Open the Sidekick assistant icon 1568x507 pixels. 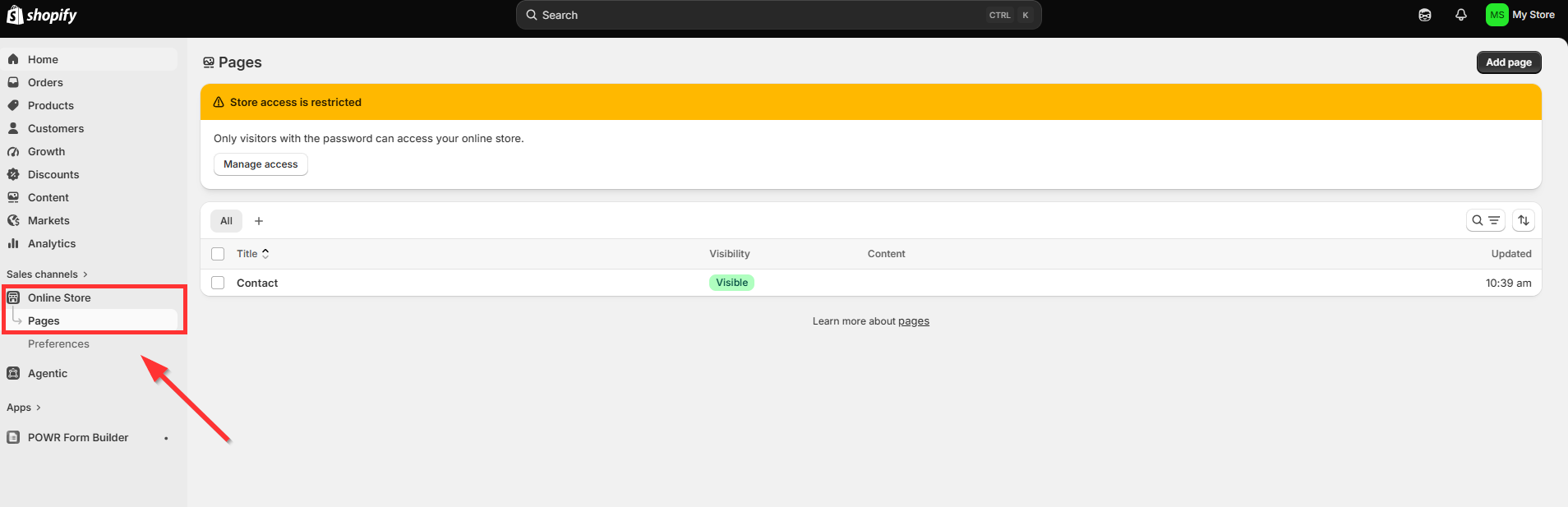(x=1425, y=15)
